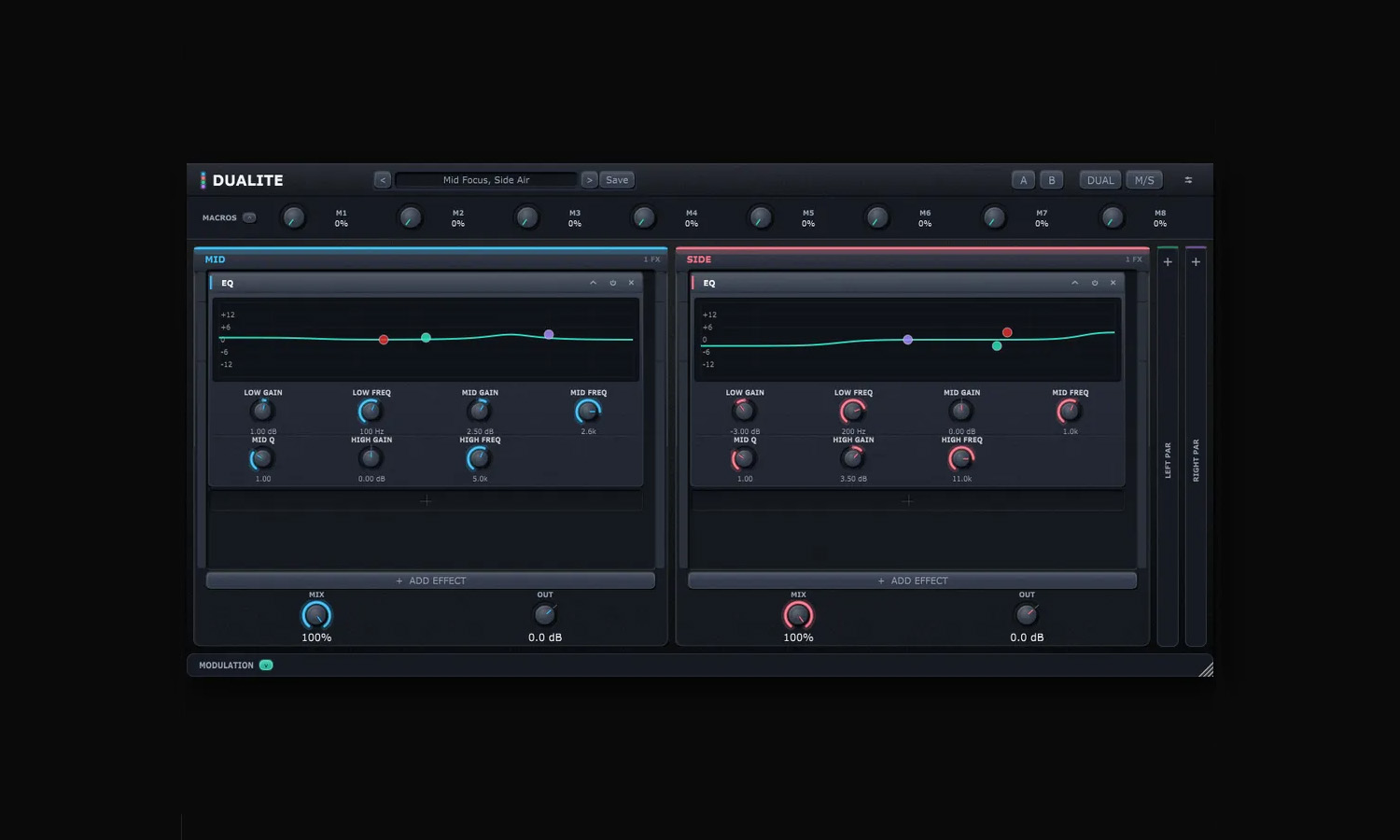Switch to B state
1400x840 pixels.
[x=1052, y=180]
